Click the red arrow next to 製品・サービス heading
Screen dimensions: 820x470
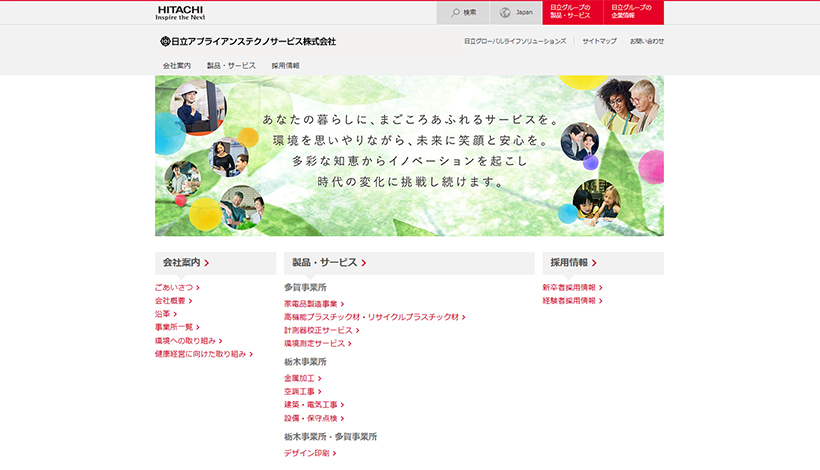click(363, 263)
